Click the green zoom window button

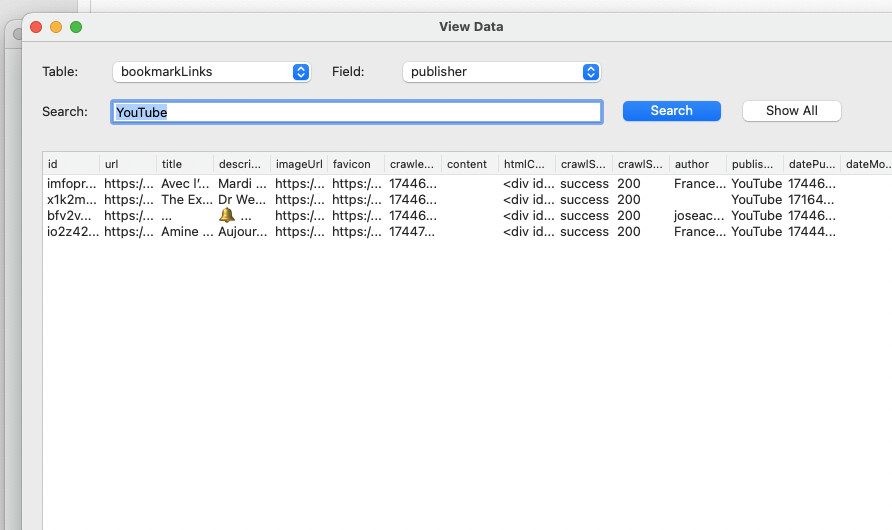tap(76, 27)
